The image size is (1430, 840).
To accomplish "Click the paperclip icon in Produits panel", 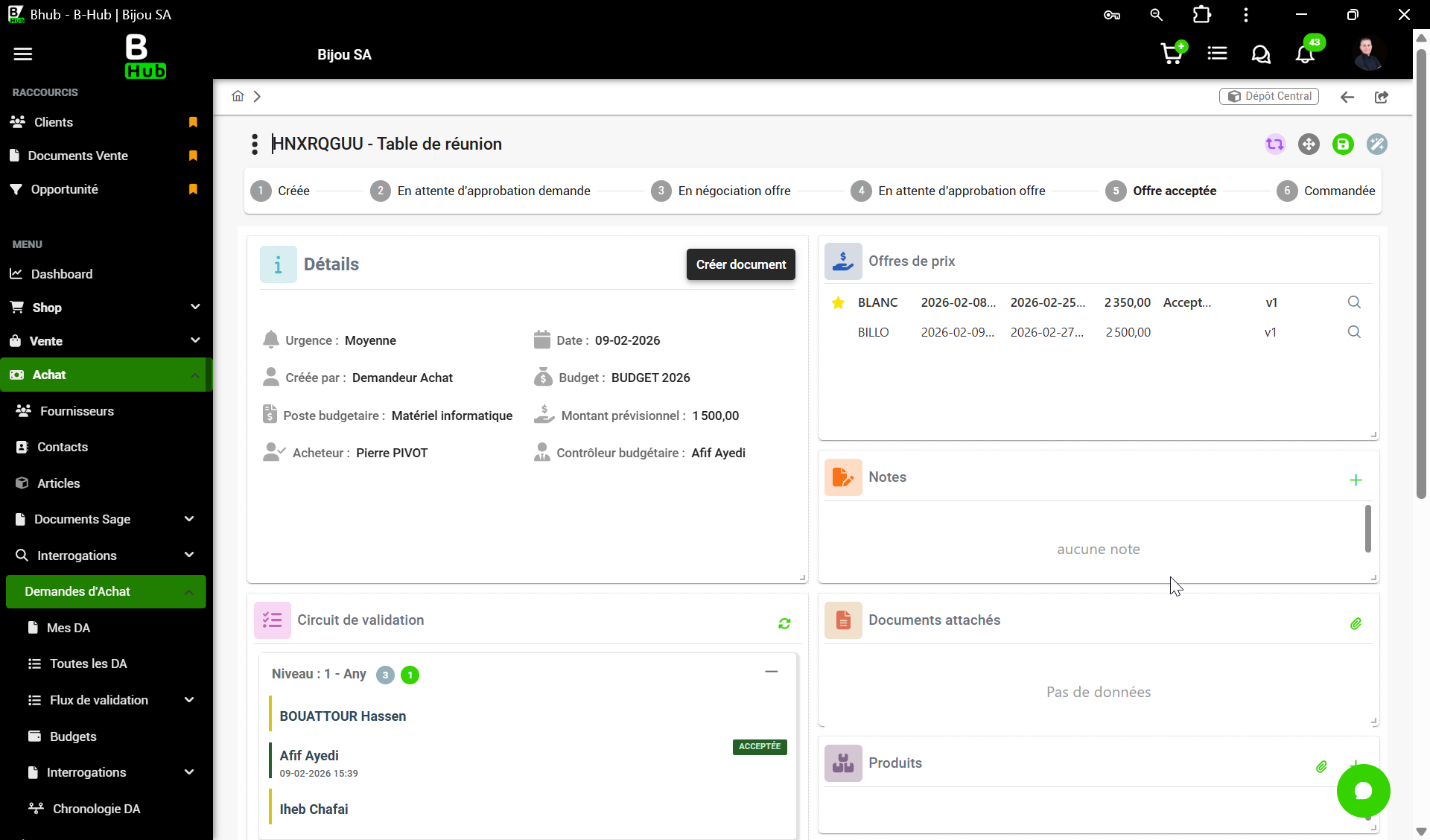I will 1321,766.
